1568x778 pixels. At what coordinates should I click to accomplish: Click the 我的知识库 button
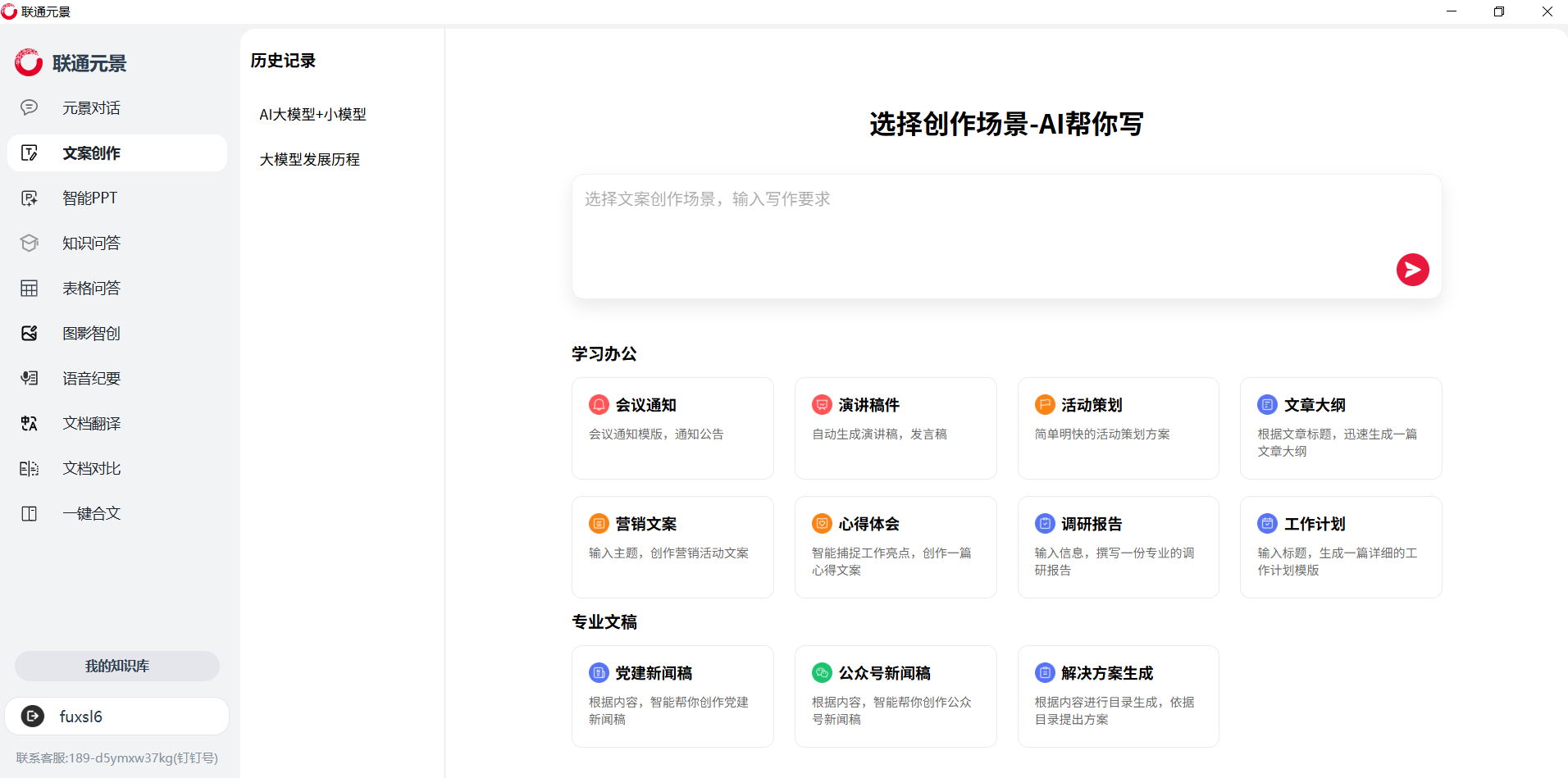(x=117, y=666)
